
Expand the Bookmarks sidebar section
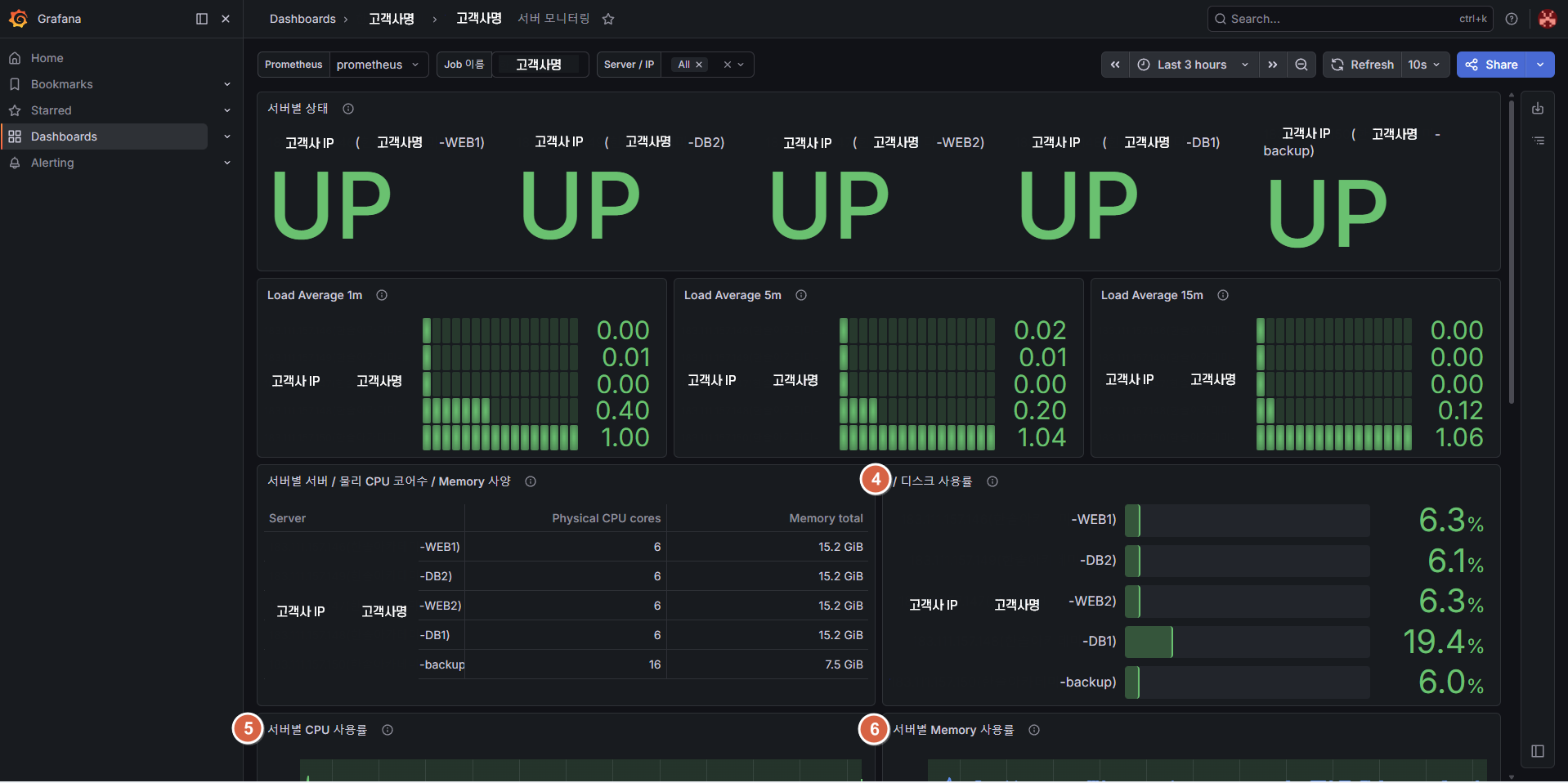point(227,84)
